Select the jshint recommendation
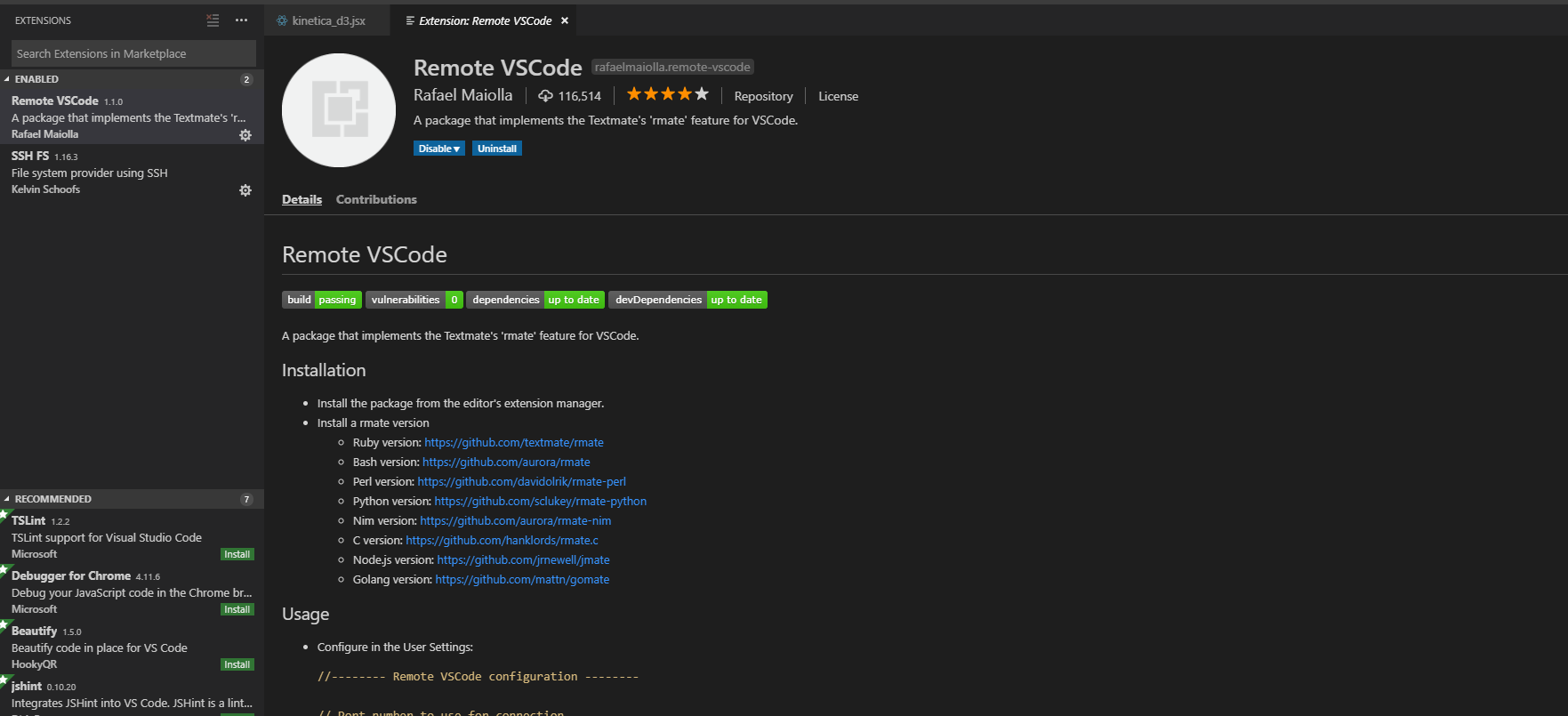 point(132,696)
